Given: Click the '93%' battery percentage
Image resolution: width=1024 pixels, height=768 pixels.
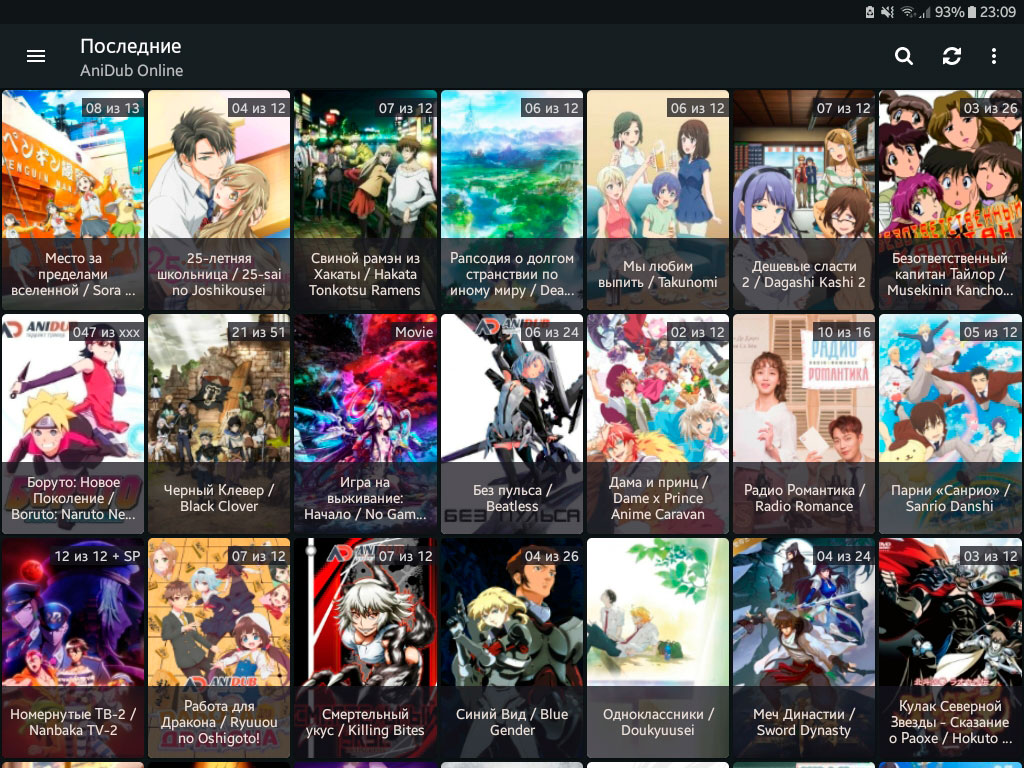Looking at the screenshot, I should point(950,12).
